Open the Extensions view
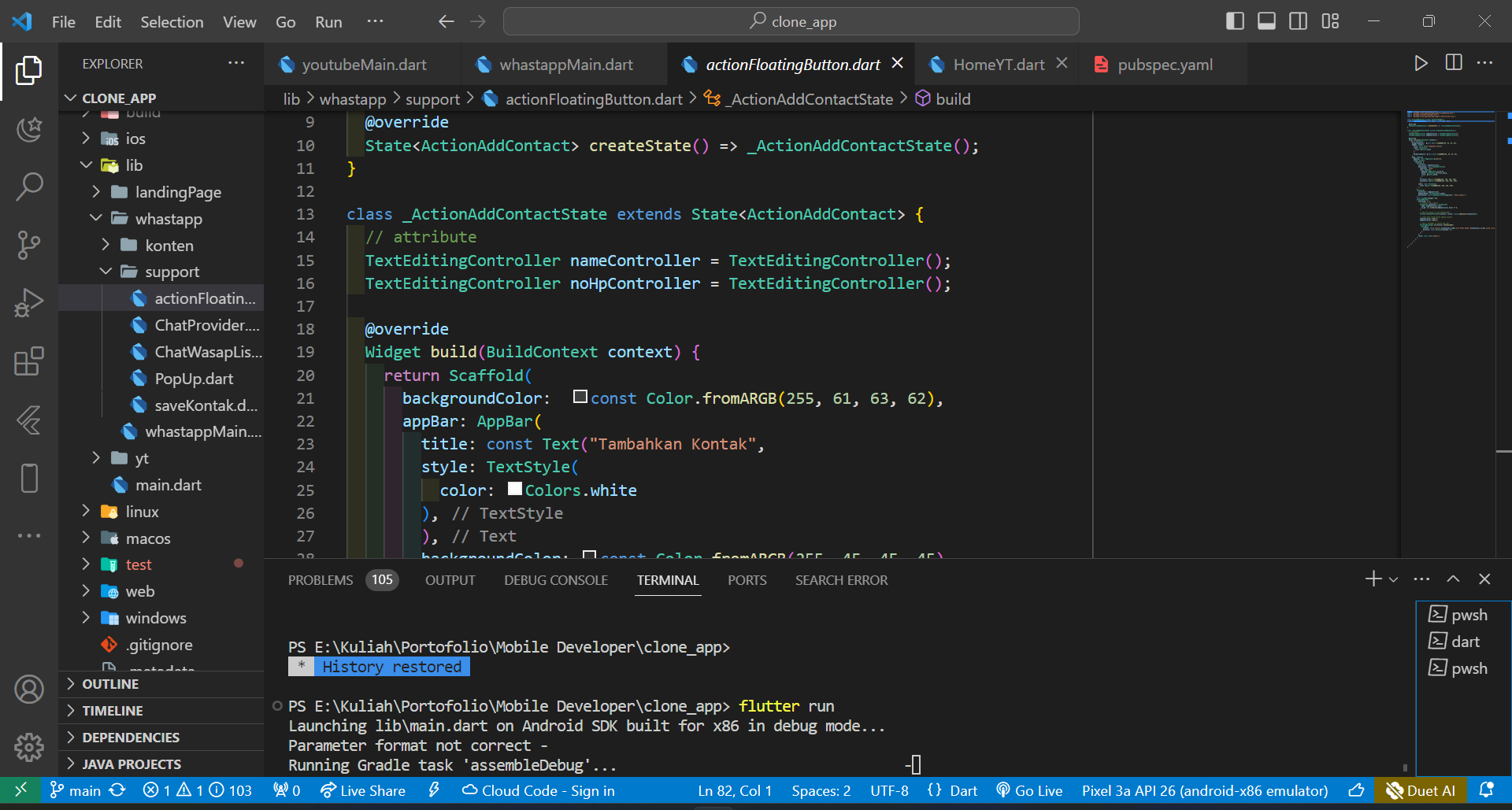The height and width of the screenshot is (810, 1512). pyautogui.click(x=29, y=361)
